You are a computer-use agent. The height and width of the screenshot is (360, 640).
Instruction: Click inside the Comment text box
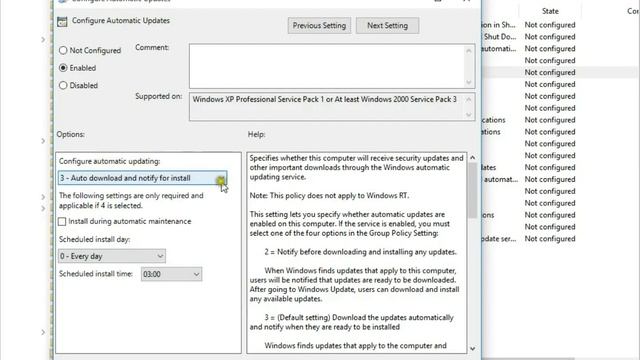click(x=327, y=66)
